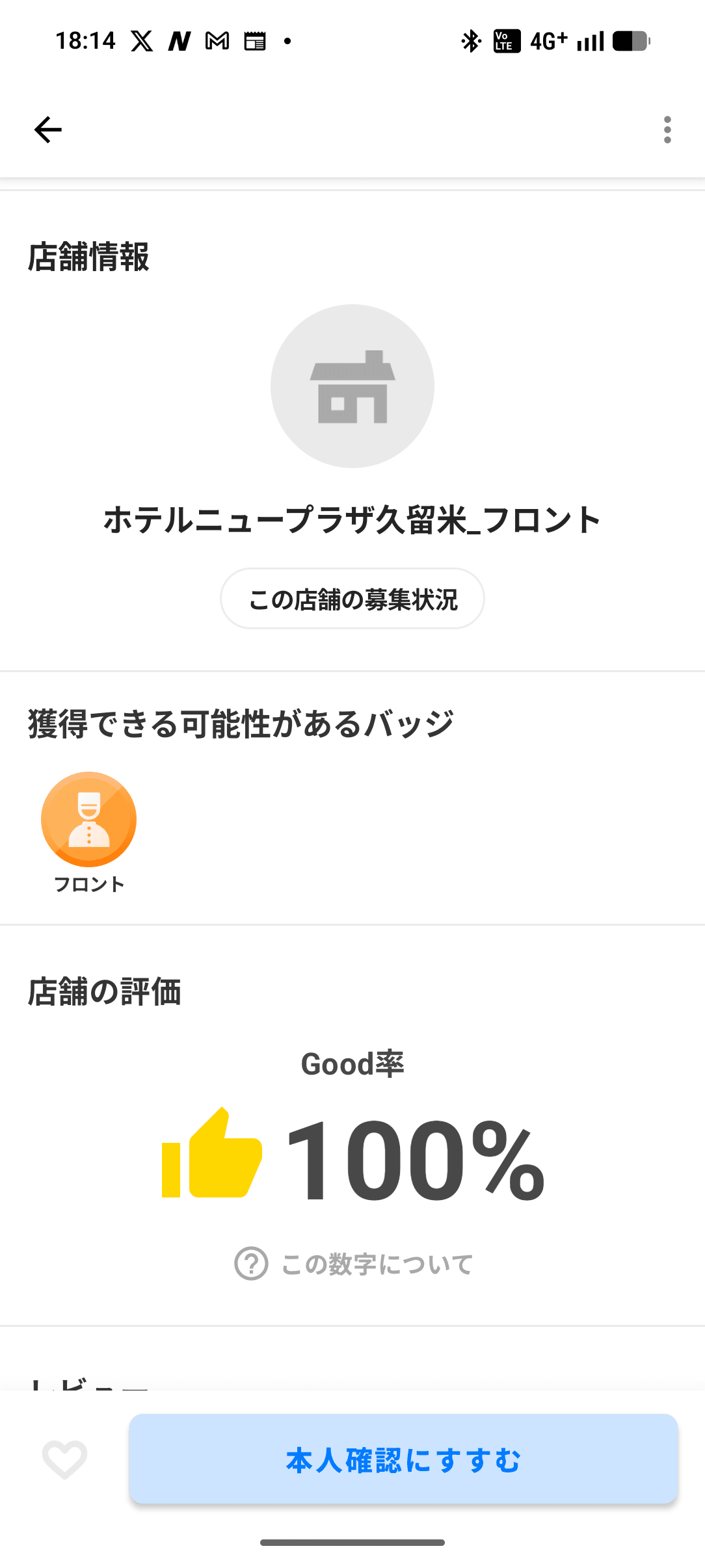Open この店舗の募集状況 for this store
Viewport: 705px width, 1568px height.
(x=352, y=599)
